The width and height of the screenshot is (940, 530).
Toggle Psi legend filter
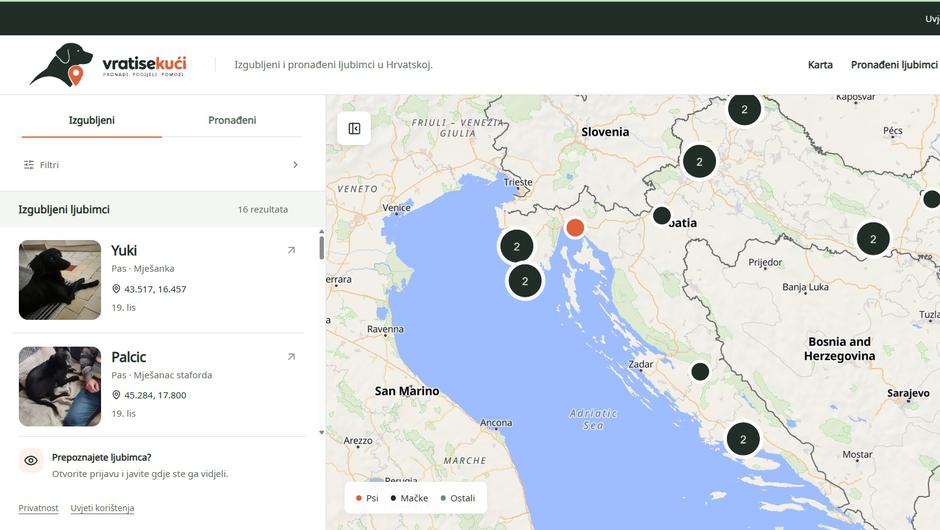click(367, 498)
